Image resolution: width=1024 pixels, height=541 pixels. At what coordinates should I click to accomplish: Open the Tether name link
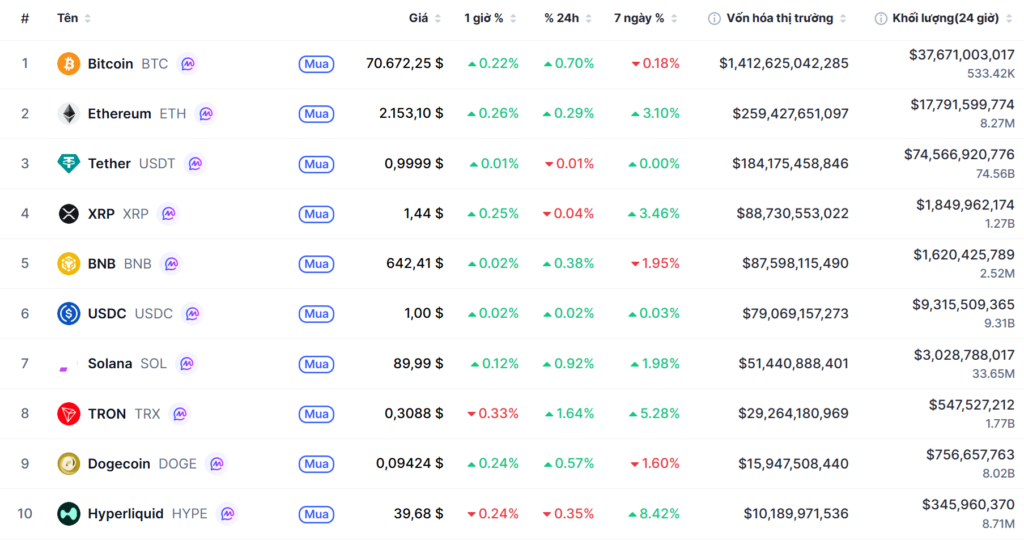pyautogui.click(x=109, y=163)
